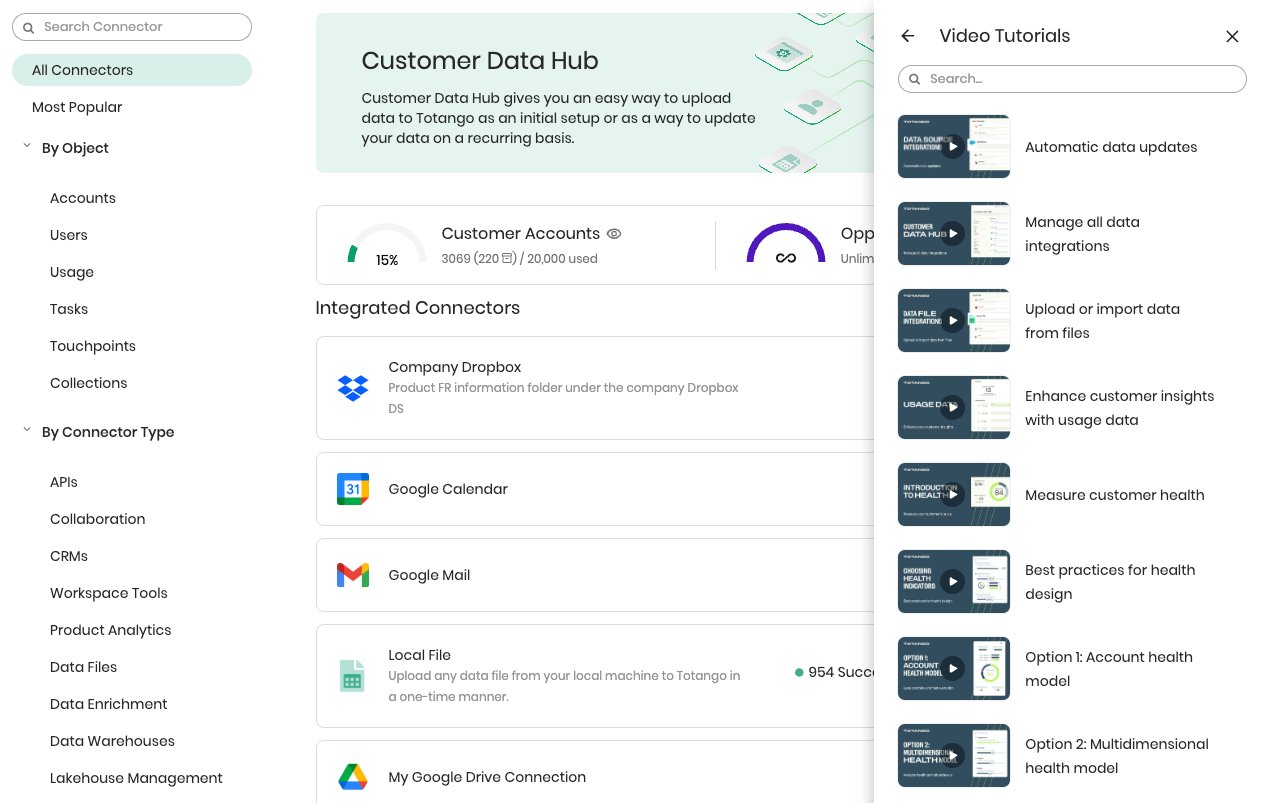This screenshot has width=1267, height=803.
Task: Open the Manage all data integrations title
Action: [x=1082, y=234]
